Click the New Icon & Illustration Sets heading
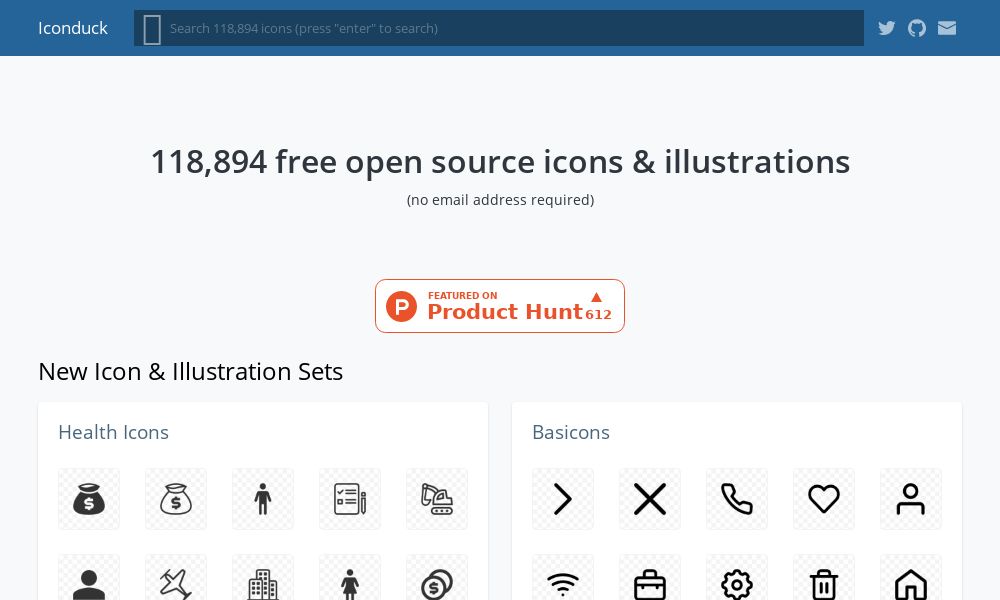 pos(191,372)
